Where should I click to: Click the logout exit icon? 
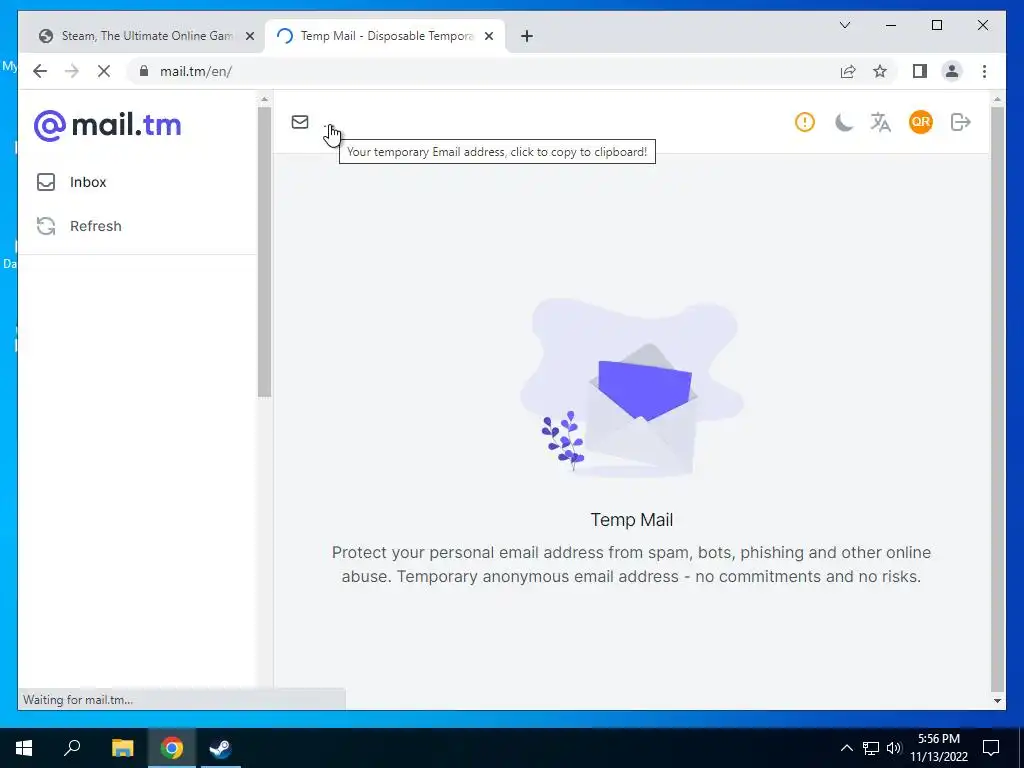961,122
